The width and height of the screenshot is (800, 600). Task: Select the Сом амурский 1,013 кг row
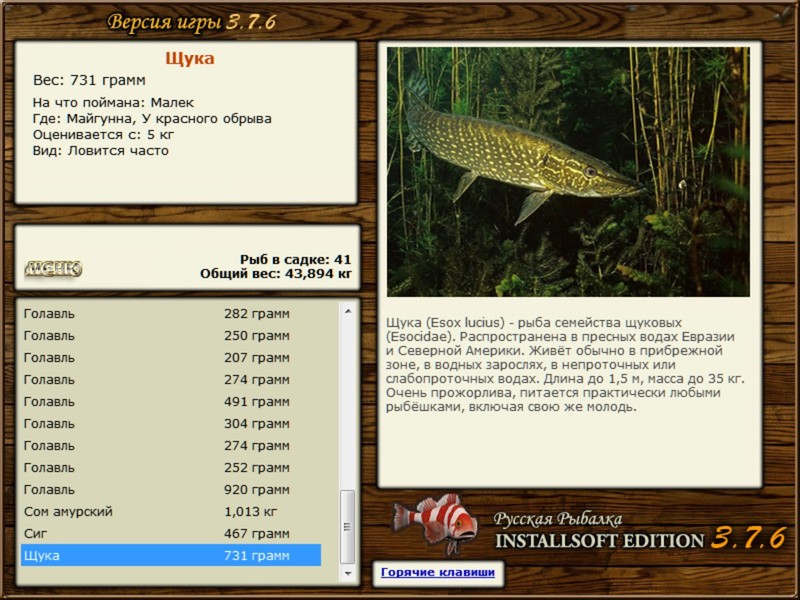(171, 511)
